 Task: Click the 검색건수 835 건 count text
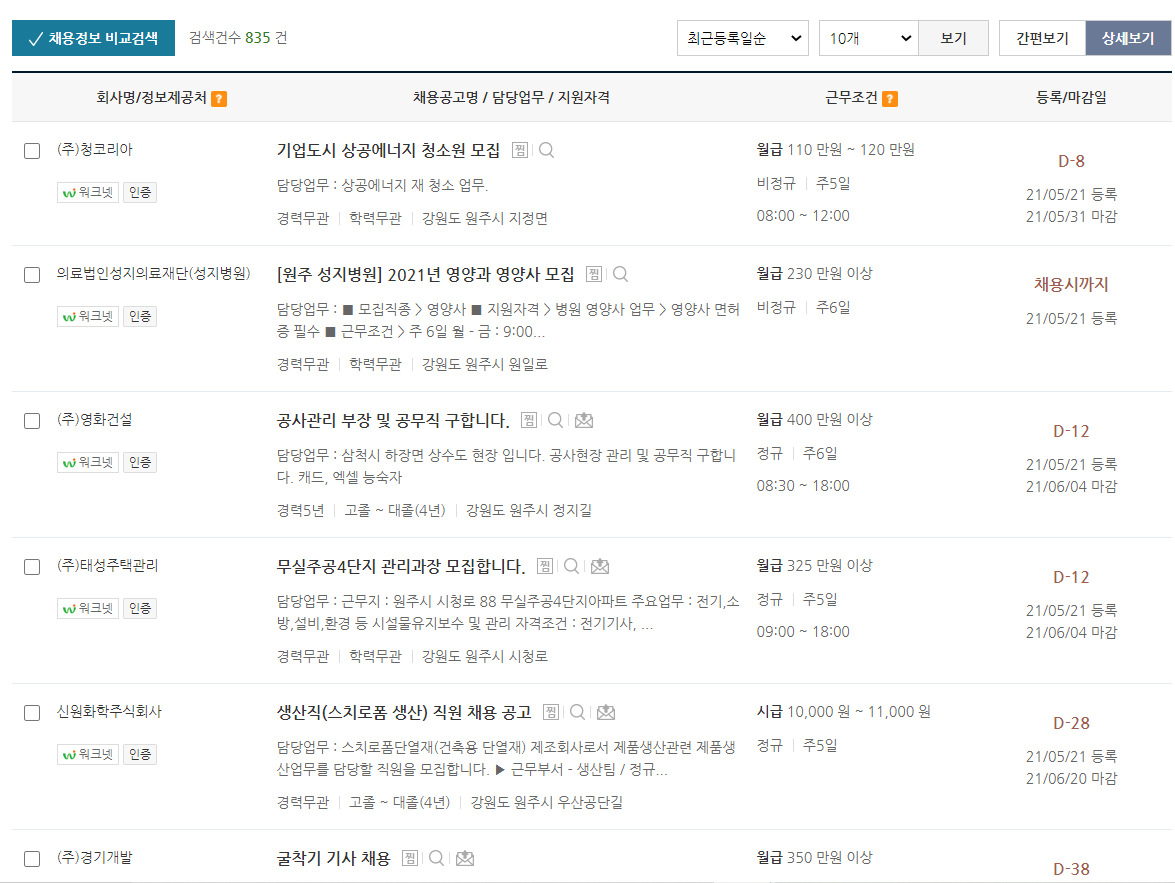click(238, 37)
